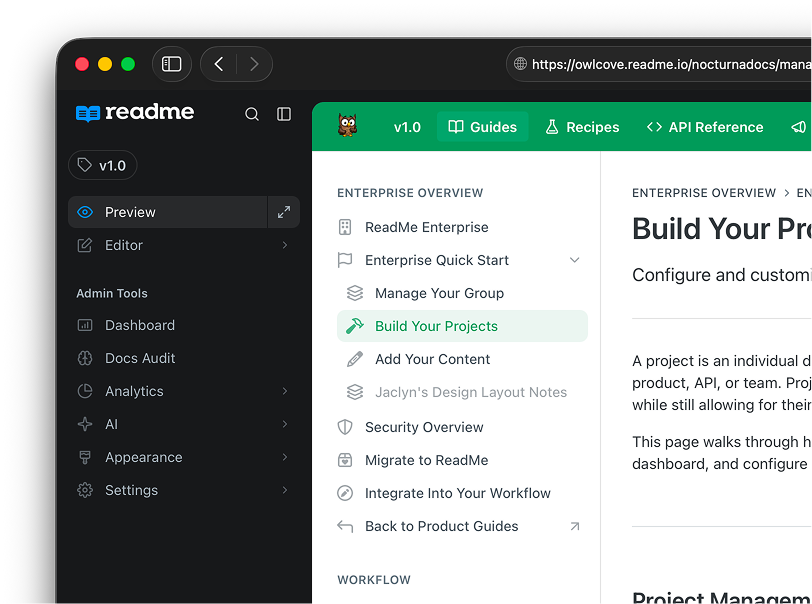Click the external link arrow beside Back to Product Guides
The image size is (812, 604).
(574, 526)
